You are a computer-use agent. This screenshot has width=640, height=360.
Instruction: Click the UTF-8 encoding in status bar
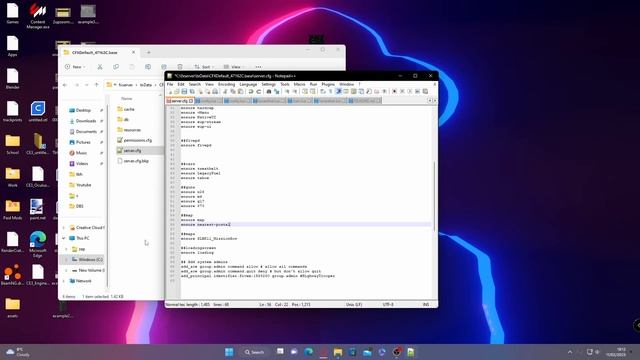388,304
